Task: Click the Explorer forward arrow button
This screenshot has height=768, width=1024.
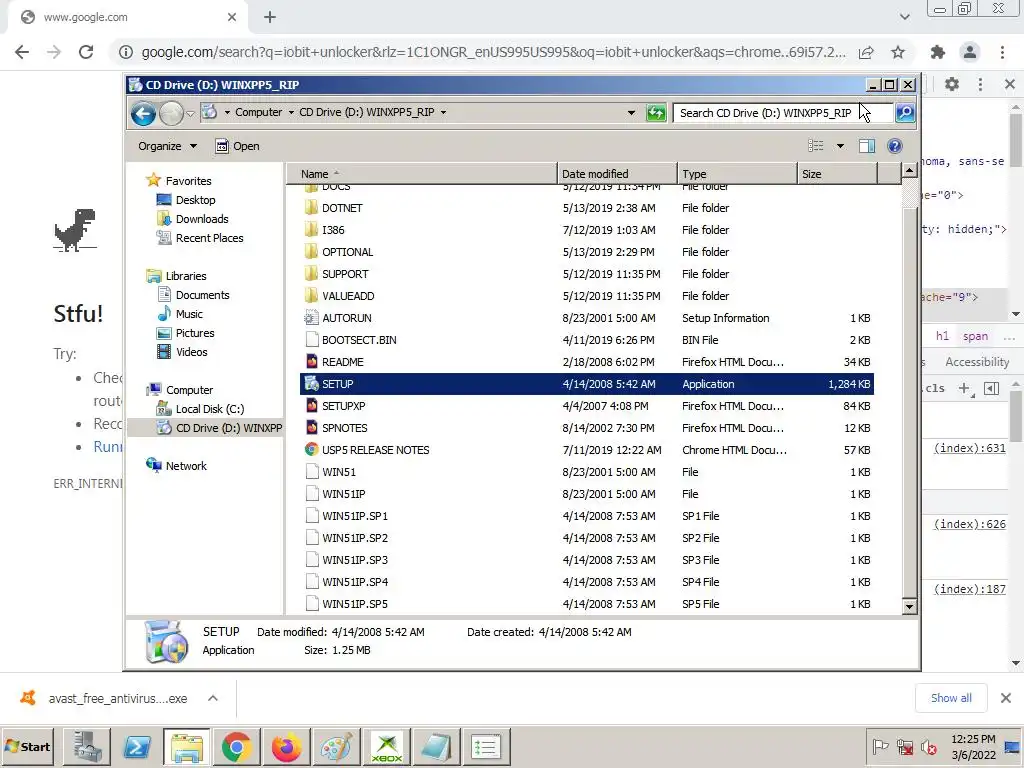Action: 171,114
